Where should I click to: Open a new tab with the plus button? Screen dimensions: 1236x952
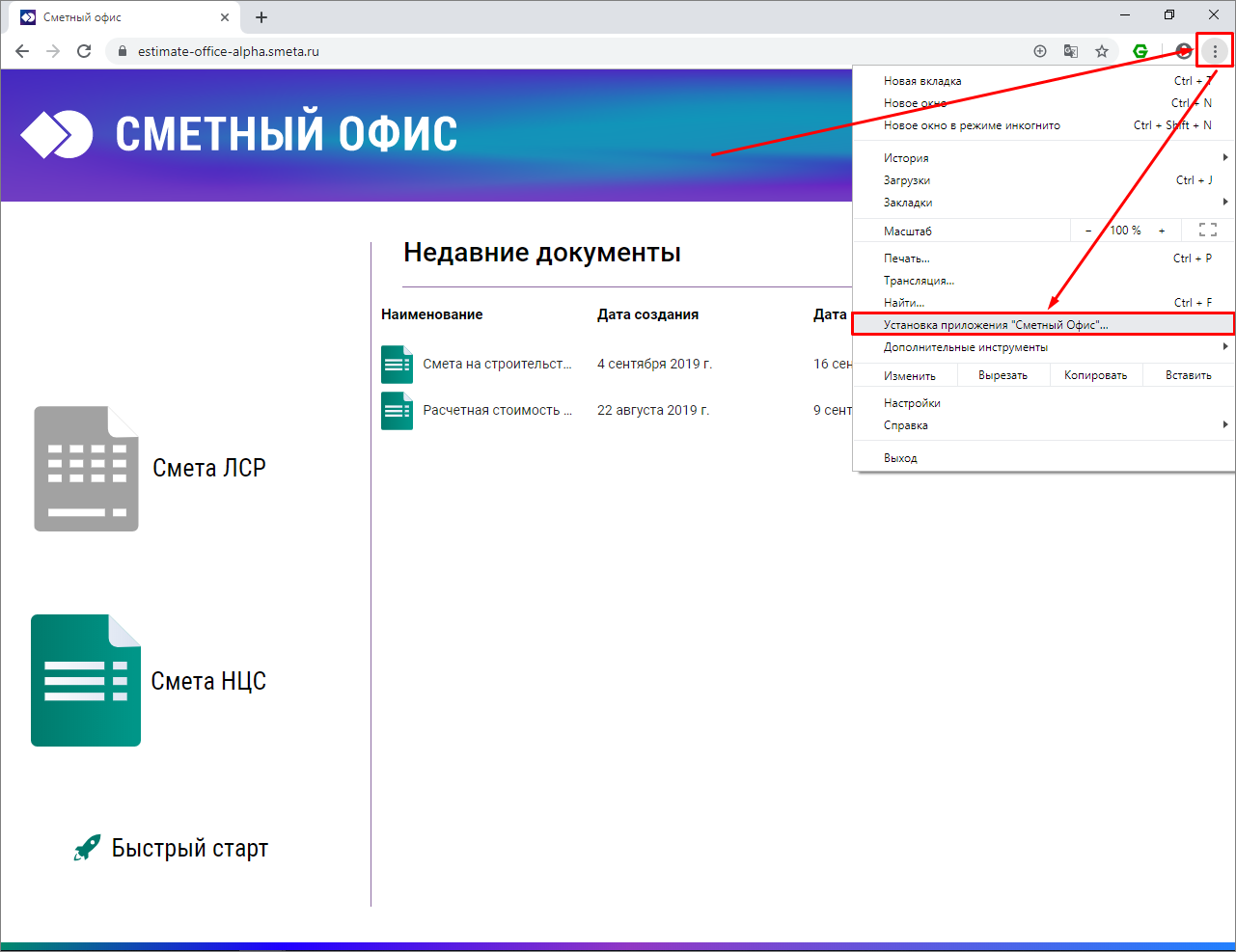pos(261,17)
